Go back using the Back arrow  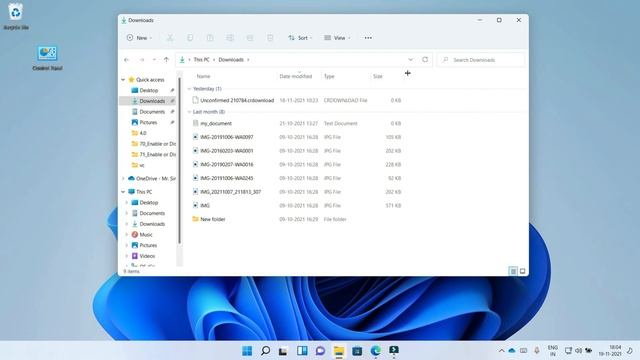point(127,60)
